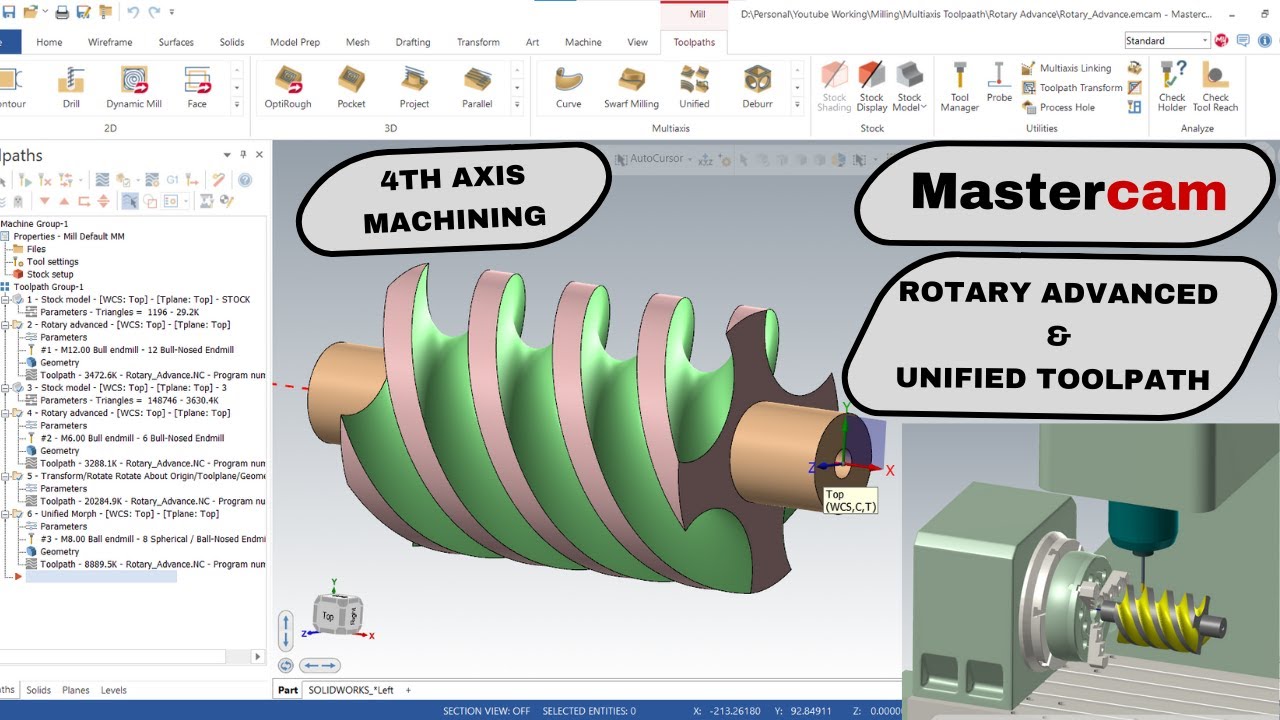Launch the Probe utility
This screenshot has height=720, width=1280.
coord(999,83)
